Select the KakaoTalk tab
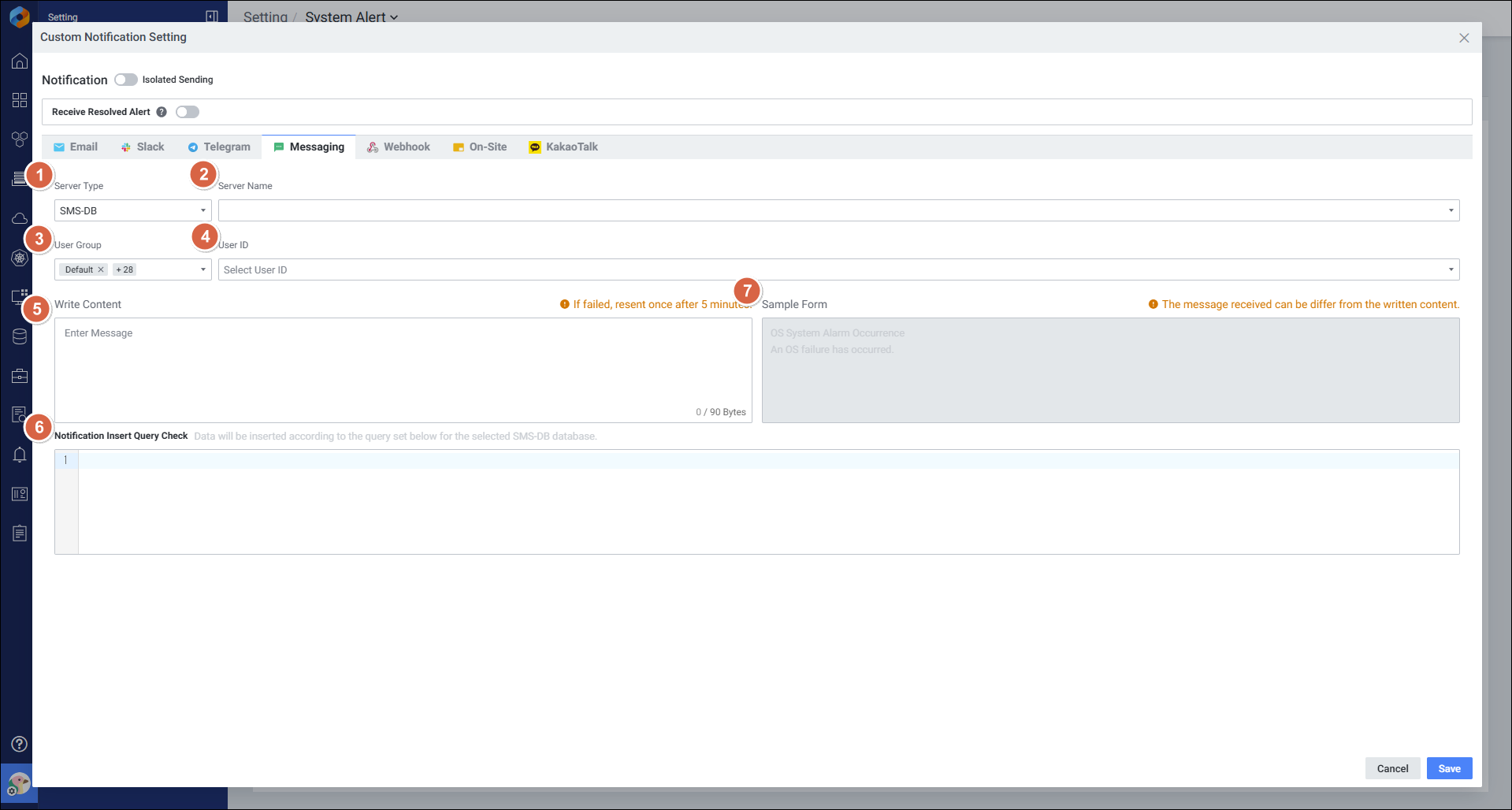This screenshot has width=1512, height=810. [x=563, y=147]
